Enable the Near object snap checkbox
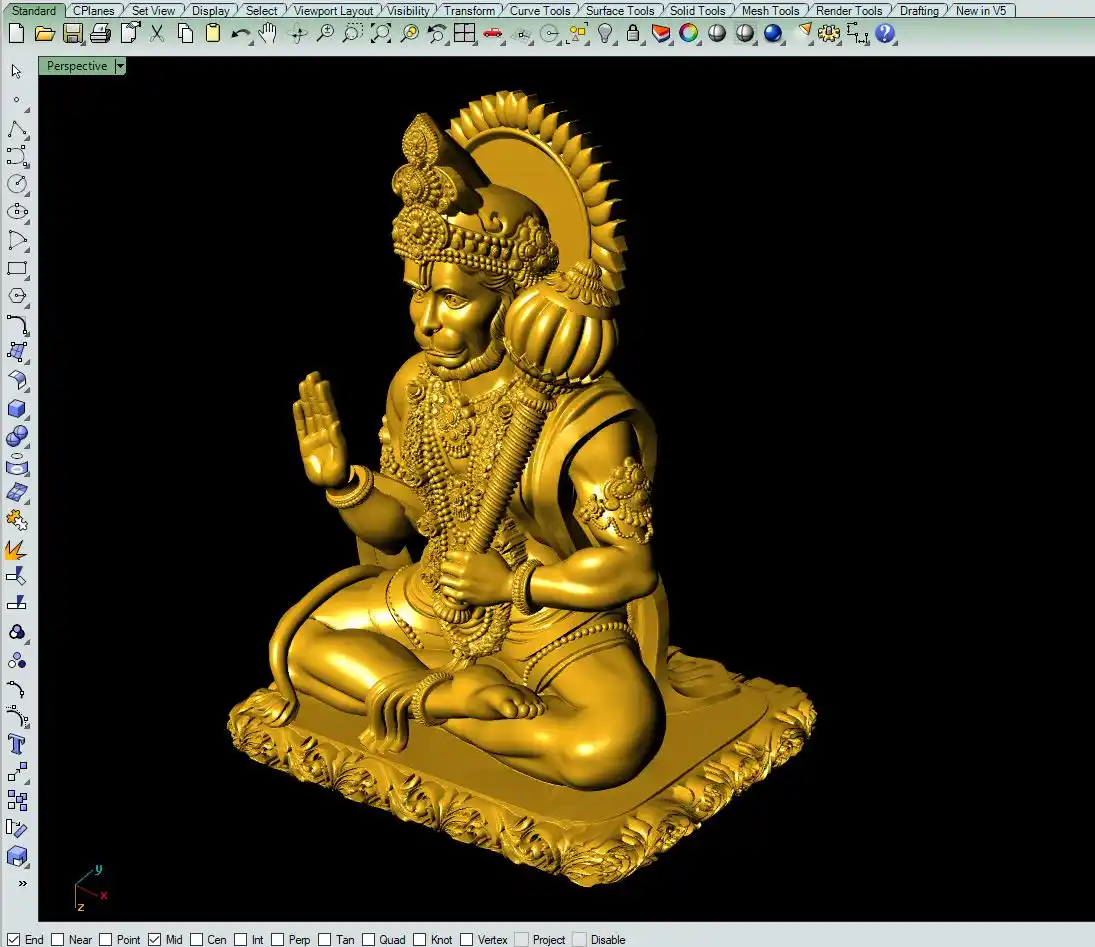The height and width of the screenshot is (947, 1095). [x=58, y=939]
